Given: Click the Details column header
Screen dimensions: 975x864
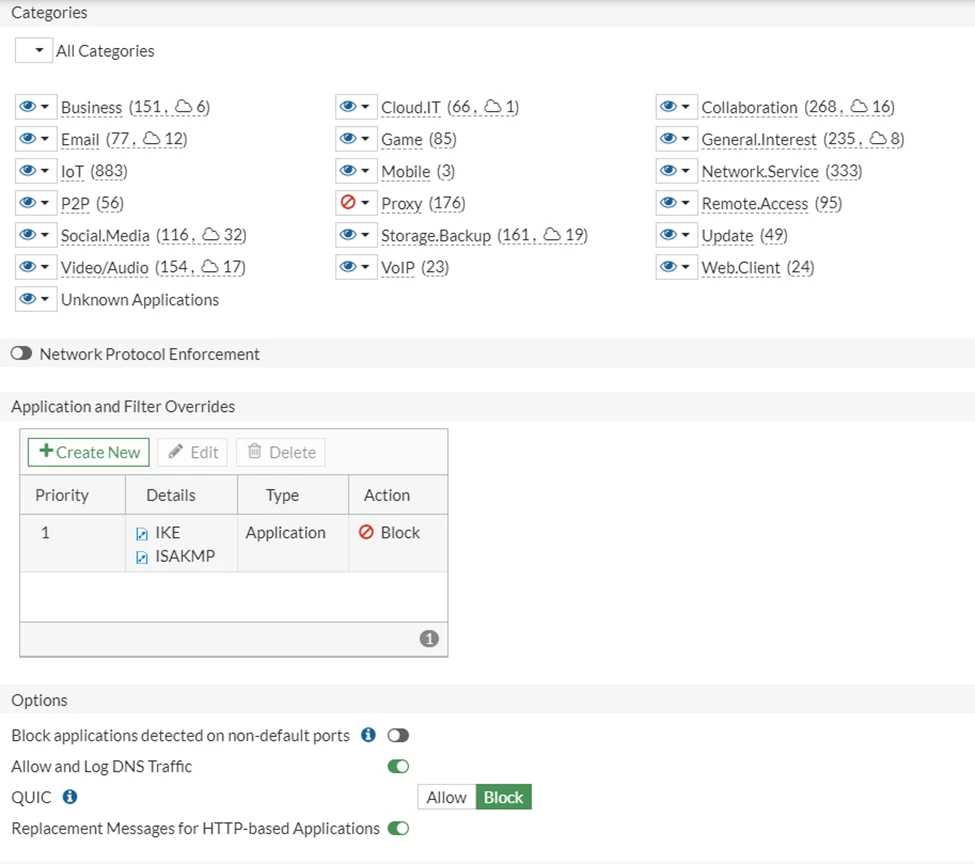Looking at the screenshot, I should [x=181, y=495].
